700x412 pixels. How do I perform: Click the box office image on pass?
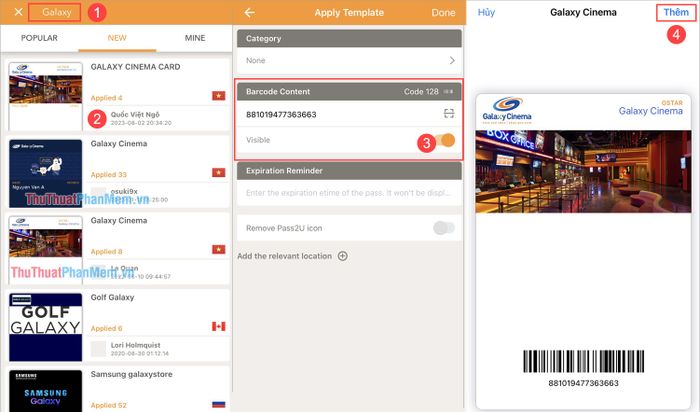point(583,171)
